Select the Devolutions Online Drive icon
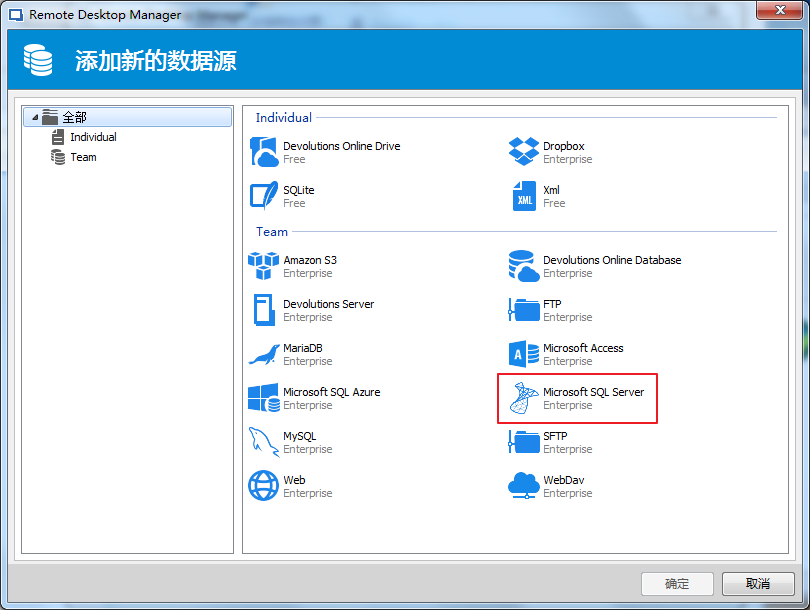810x610 pixels. click(x=264, y=152)
